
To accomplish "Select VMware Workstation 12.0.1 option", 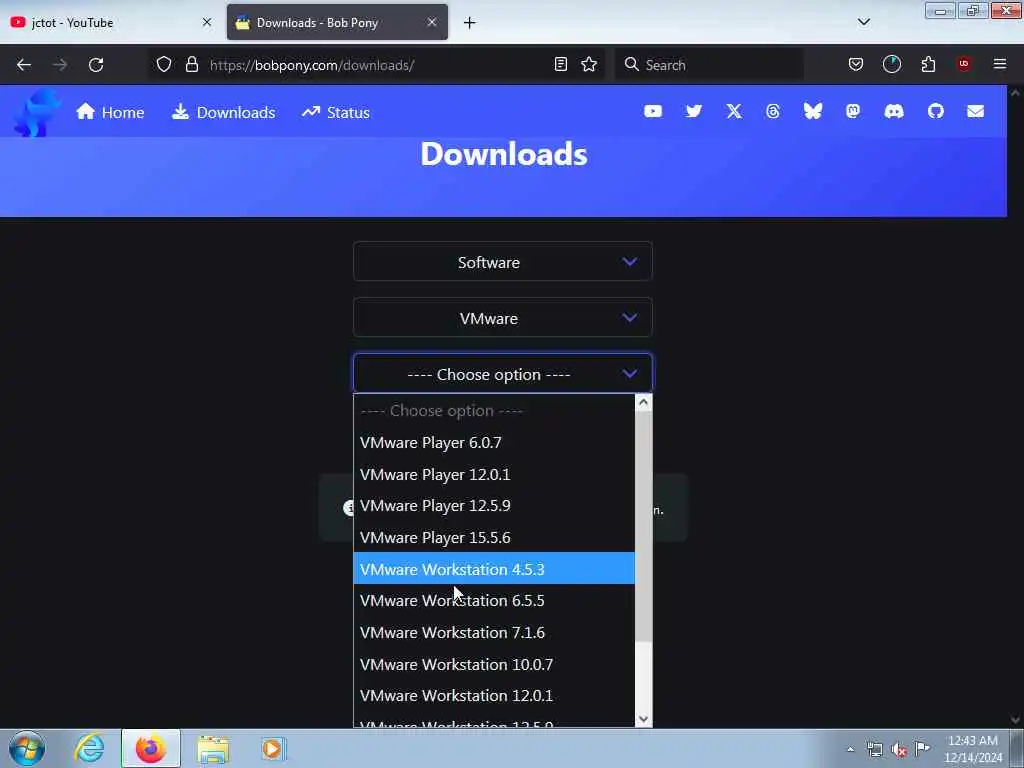I will click(494, 696).
